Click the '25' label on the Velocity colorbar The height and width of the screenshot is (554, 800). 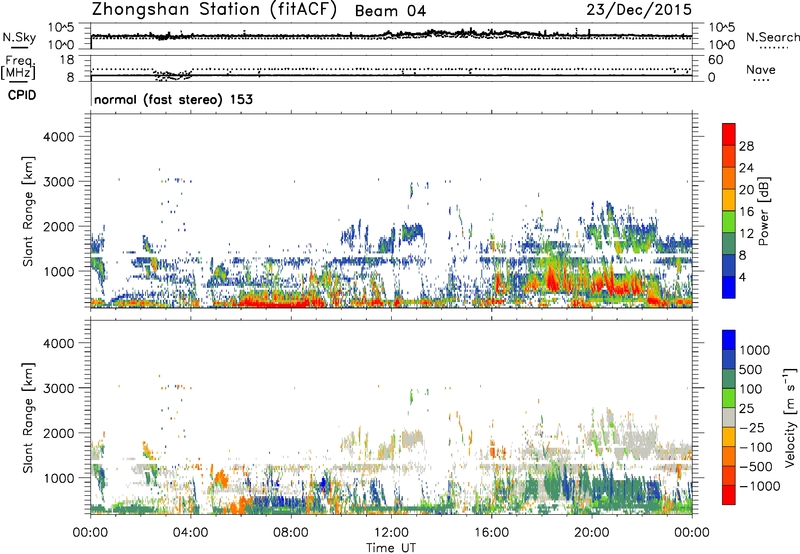pyautogui.click(x=746, y=409)
